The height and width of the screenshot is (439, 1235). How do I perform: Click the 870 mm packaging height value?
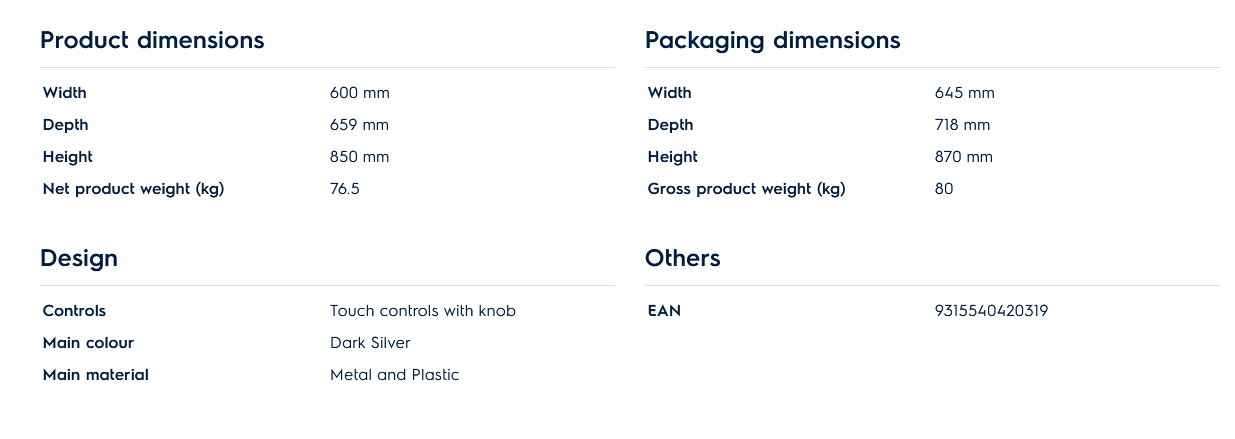tap(963, 157)
